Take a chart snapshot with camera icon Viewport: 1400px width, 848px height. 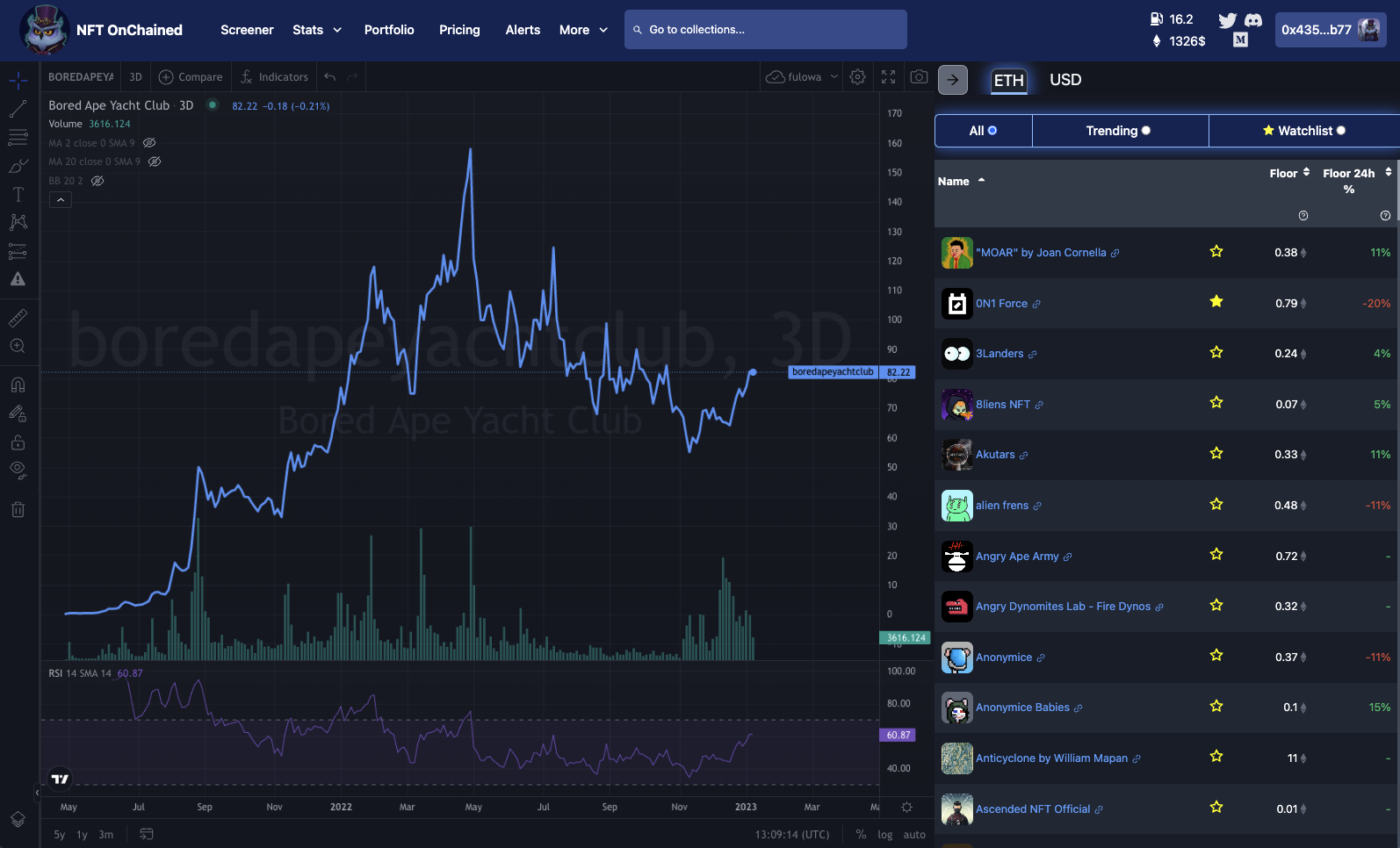pos(919,77)
